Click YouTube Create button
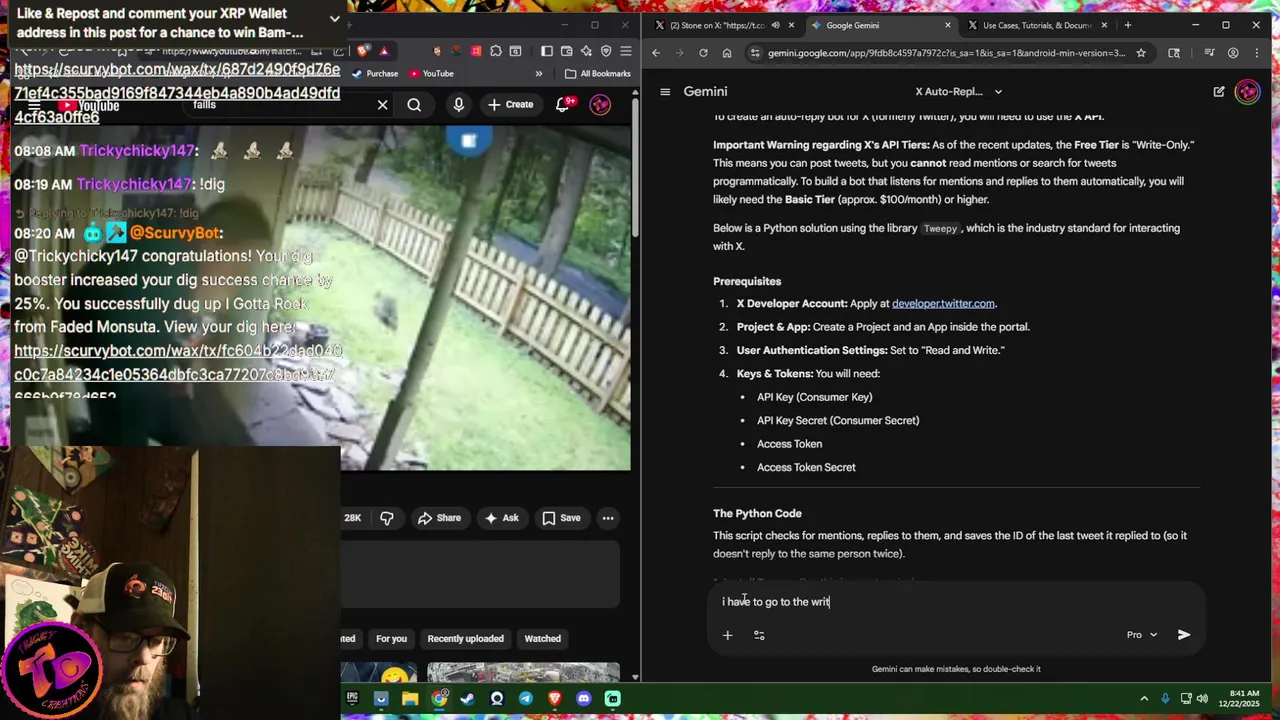The width and height of the screenshot is (1280, 720). point(510,104)
